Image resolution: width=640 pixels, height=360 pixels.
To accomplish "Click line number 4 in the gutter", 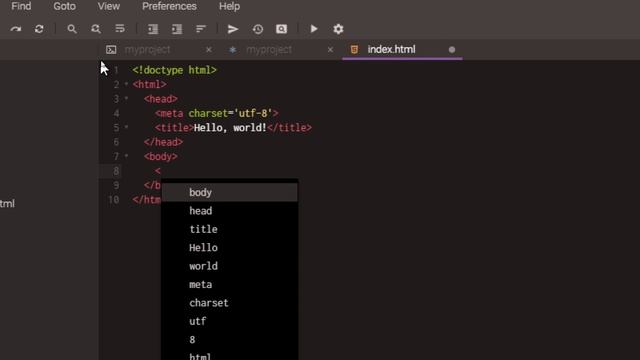I will point(116,113).
